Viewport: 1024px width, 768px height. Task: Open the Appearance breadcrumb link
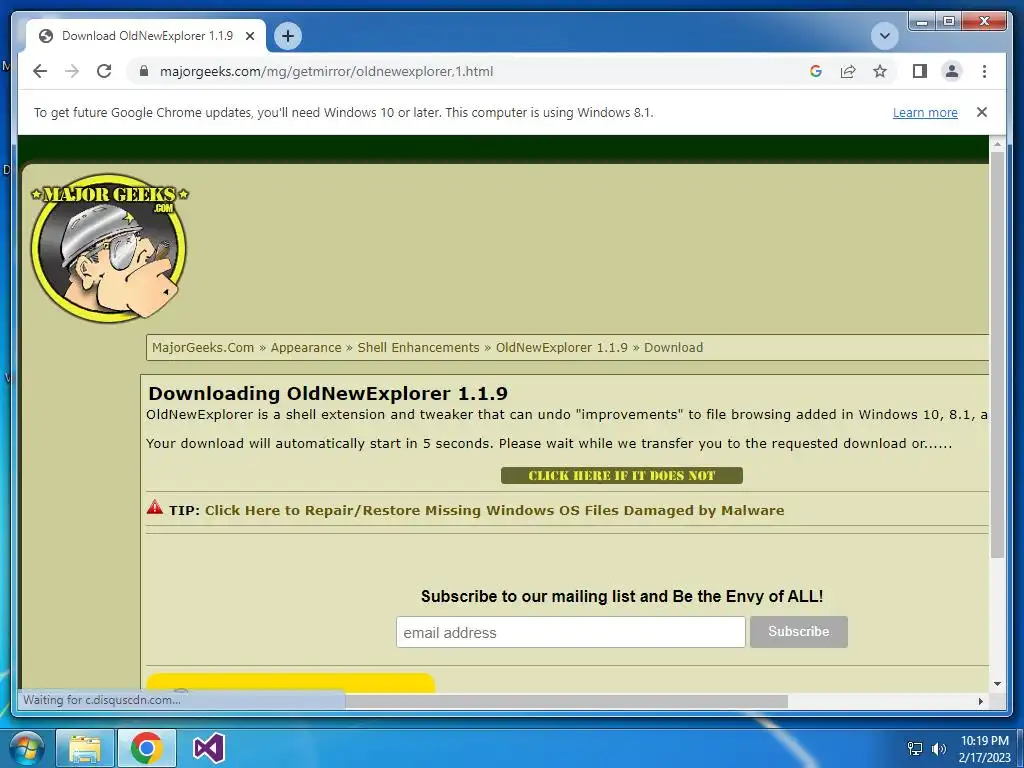(306, 347)
